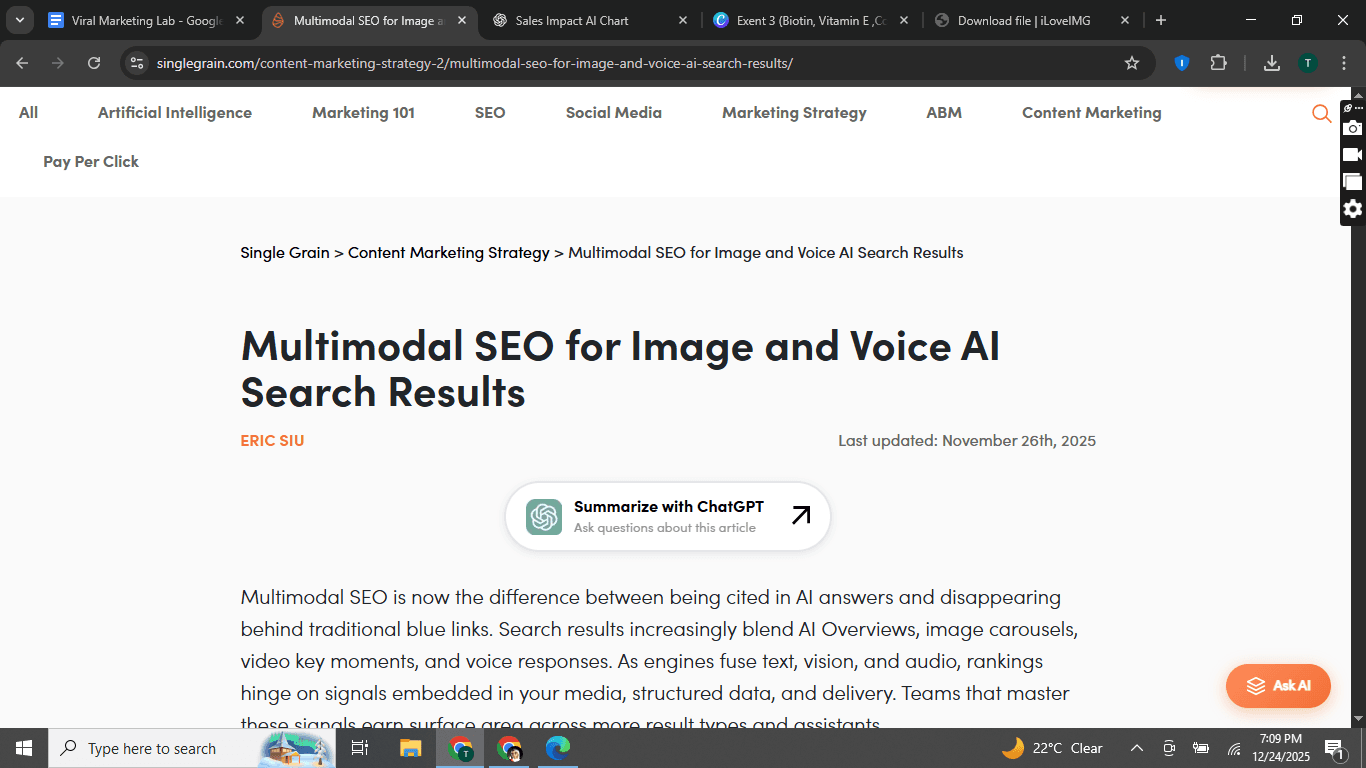Open a new tab with plus button
1366x768 pixels.
[x=1160, y=20]
